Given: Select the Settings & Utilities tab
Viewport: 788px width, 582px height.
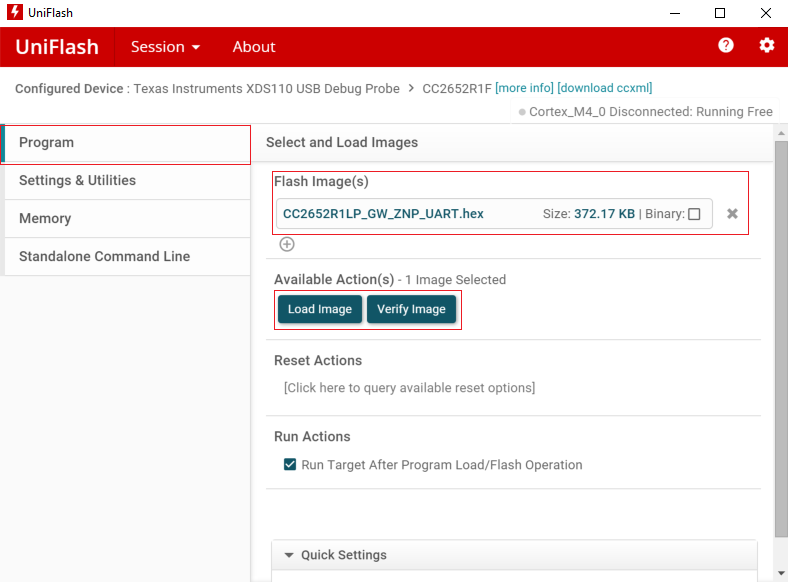Looking at the screenshot, I should tap(77, 181).
